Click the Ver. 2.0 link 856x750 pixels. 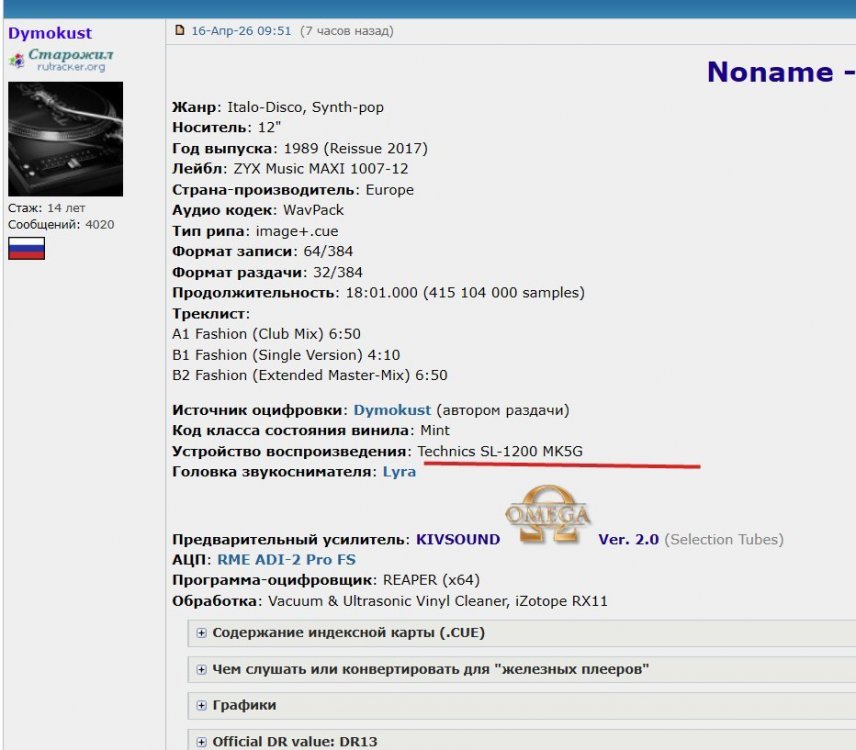point(628,539)
